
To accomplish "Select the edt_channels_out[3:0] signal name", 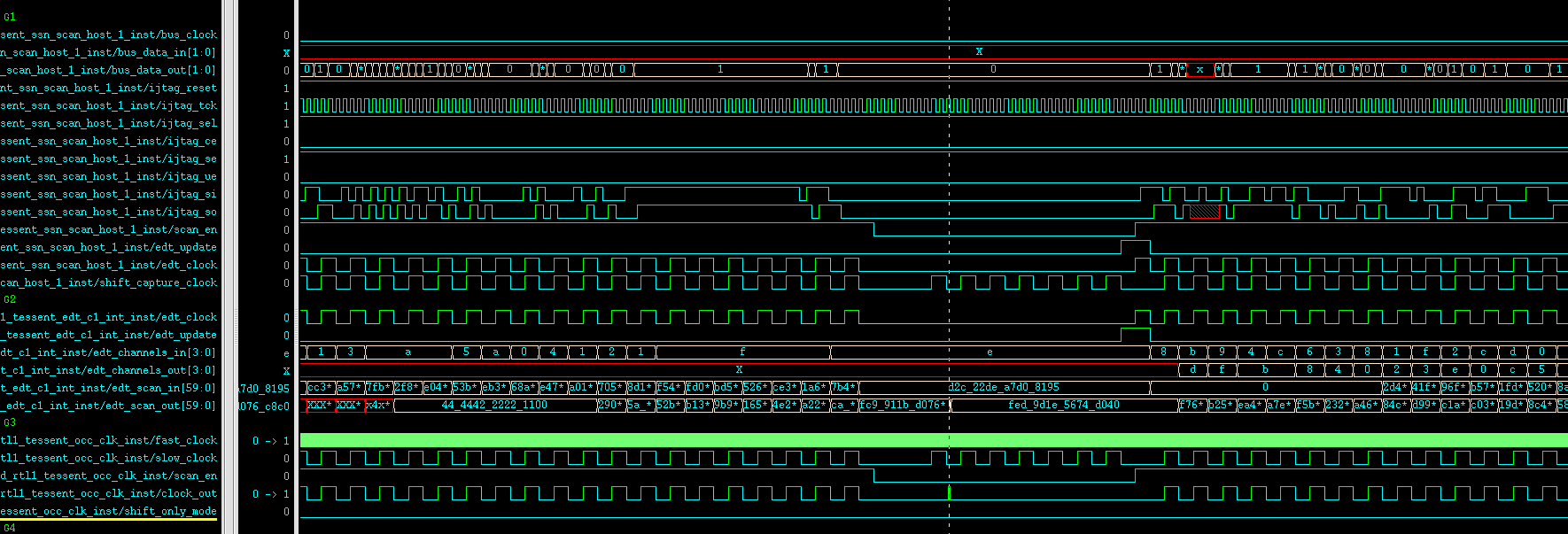I will click(x=108, y=370).
